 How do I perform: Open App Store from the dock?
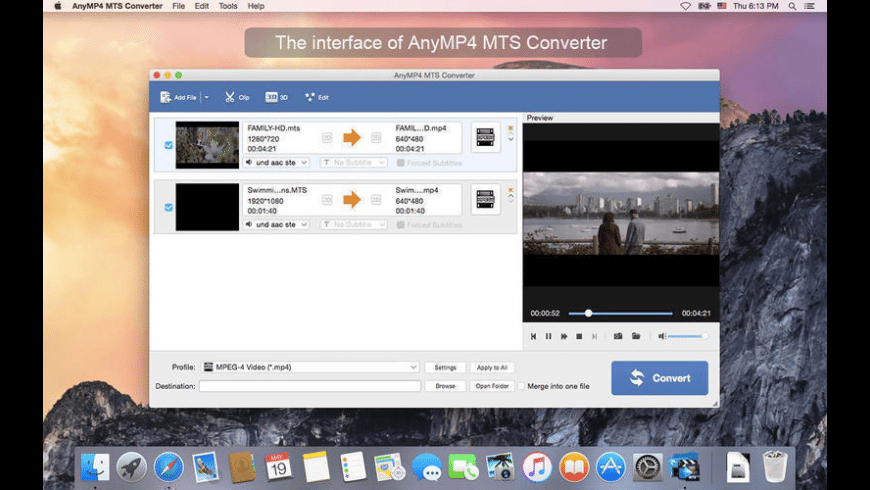point(610,467)
